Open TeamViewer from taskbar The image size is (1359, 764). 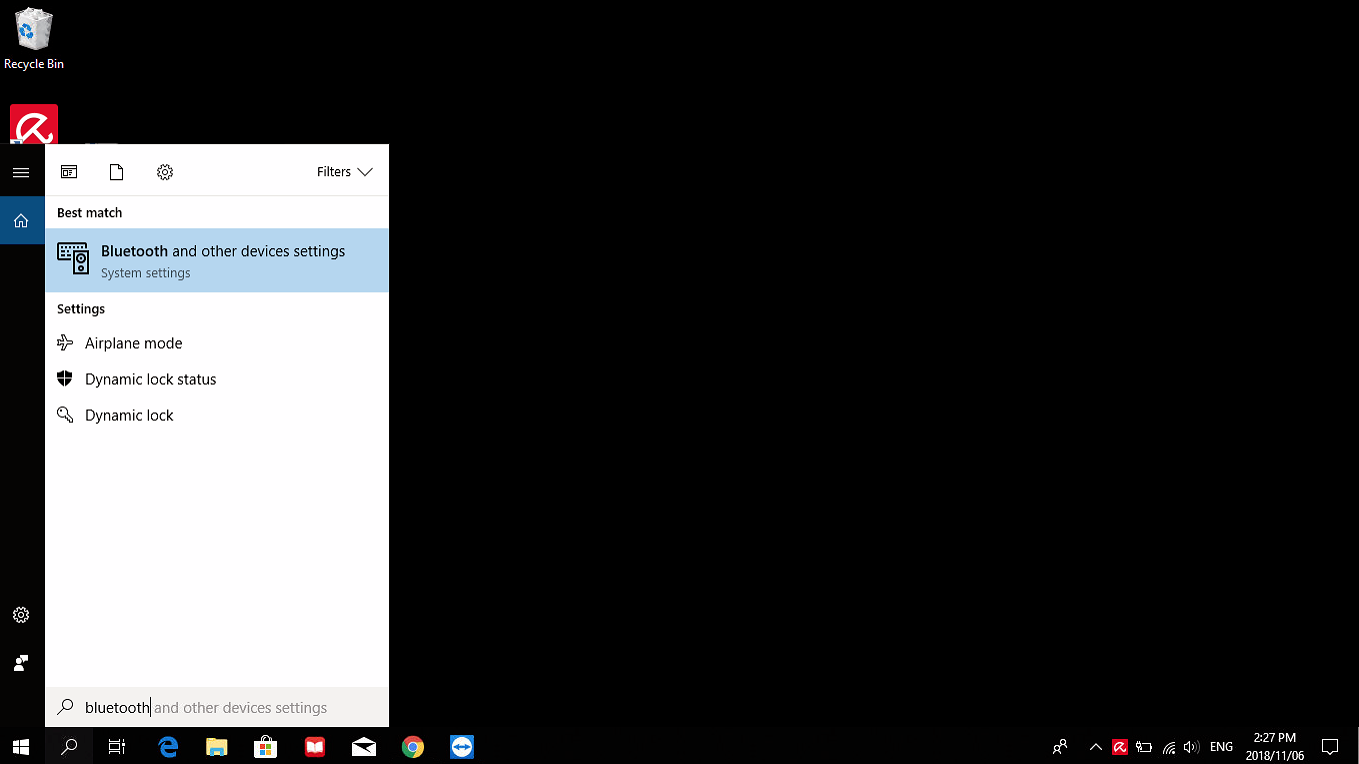pyautogui.click(x=462, y=746)
